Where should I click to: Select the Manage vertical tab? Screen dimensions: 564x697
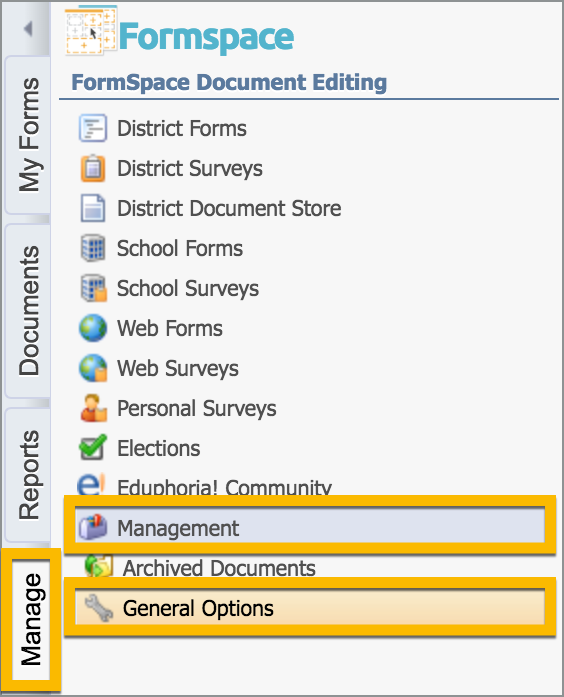pyautogui.click(x=31, y=620)
